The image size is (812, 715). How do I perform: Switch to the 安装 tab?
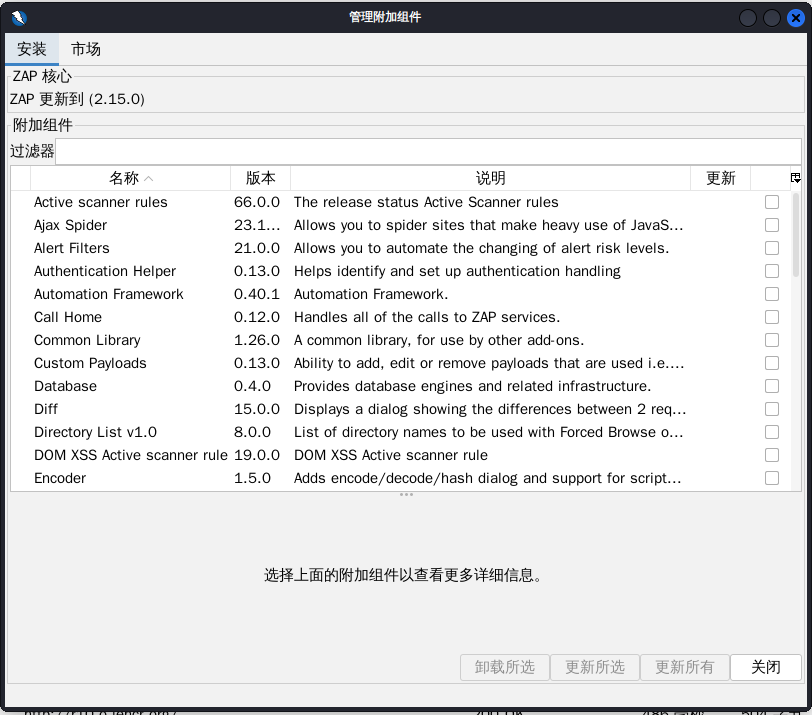coord(32,49)
